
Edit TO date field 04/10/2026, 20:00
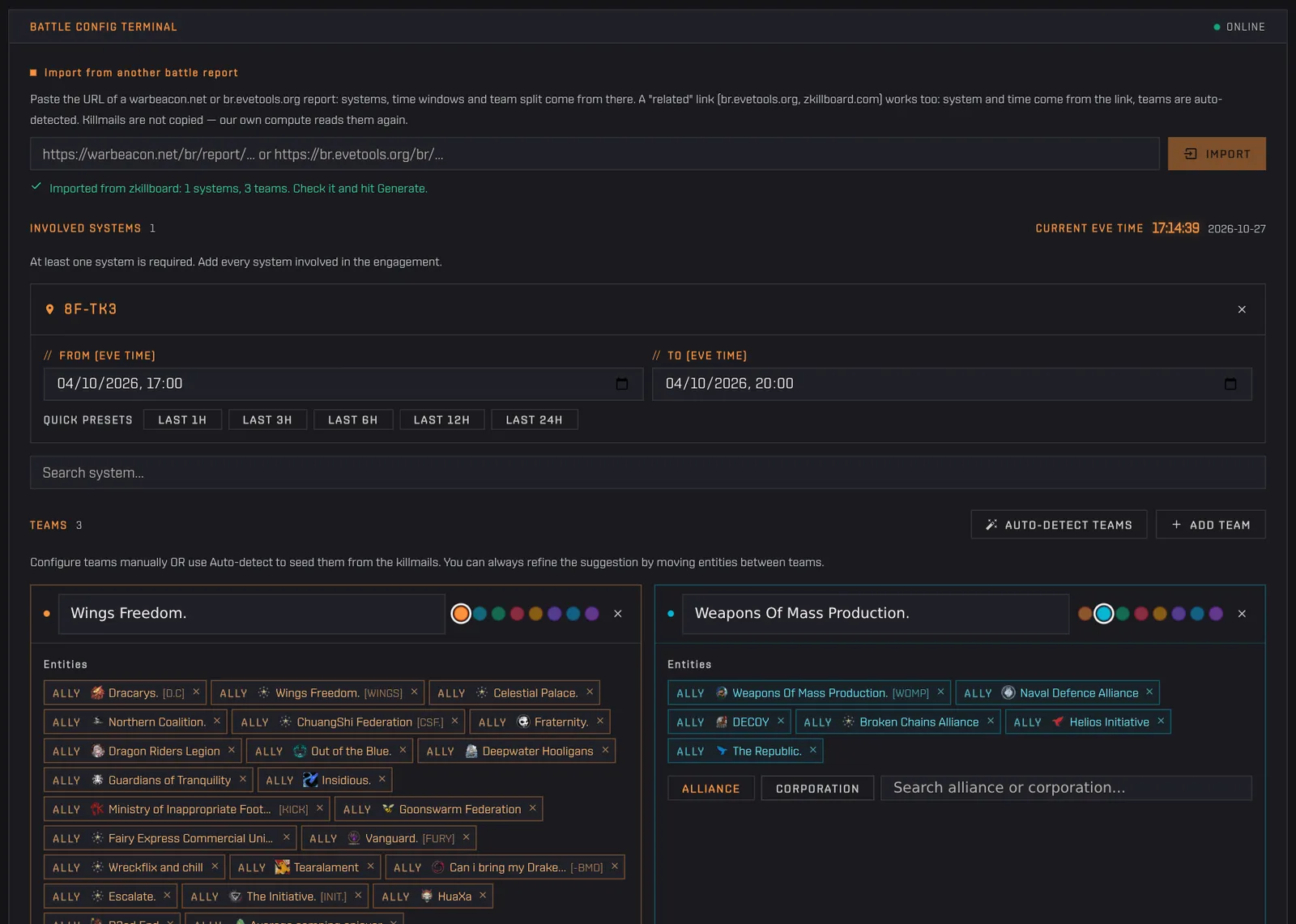click(952, 384)
